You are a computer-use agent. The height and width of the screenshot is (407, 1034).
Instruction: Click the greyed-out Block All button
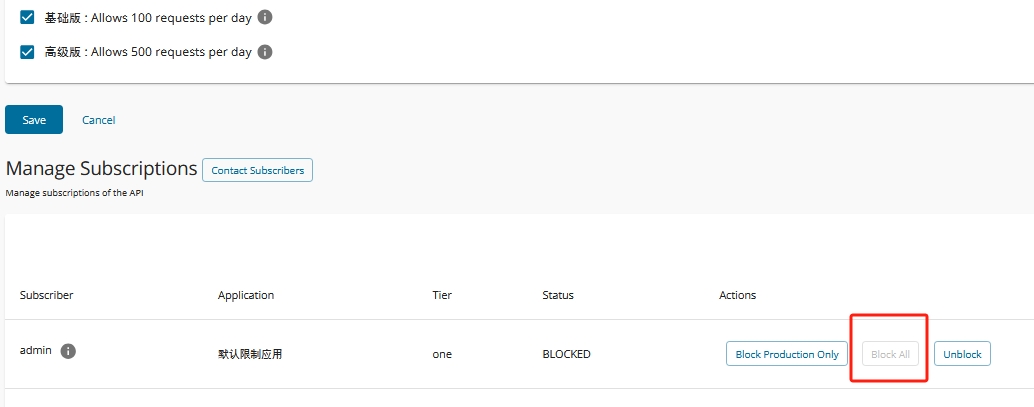[x=890, y=354]
